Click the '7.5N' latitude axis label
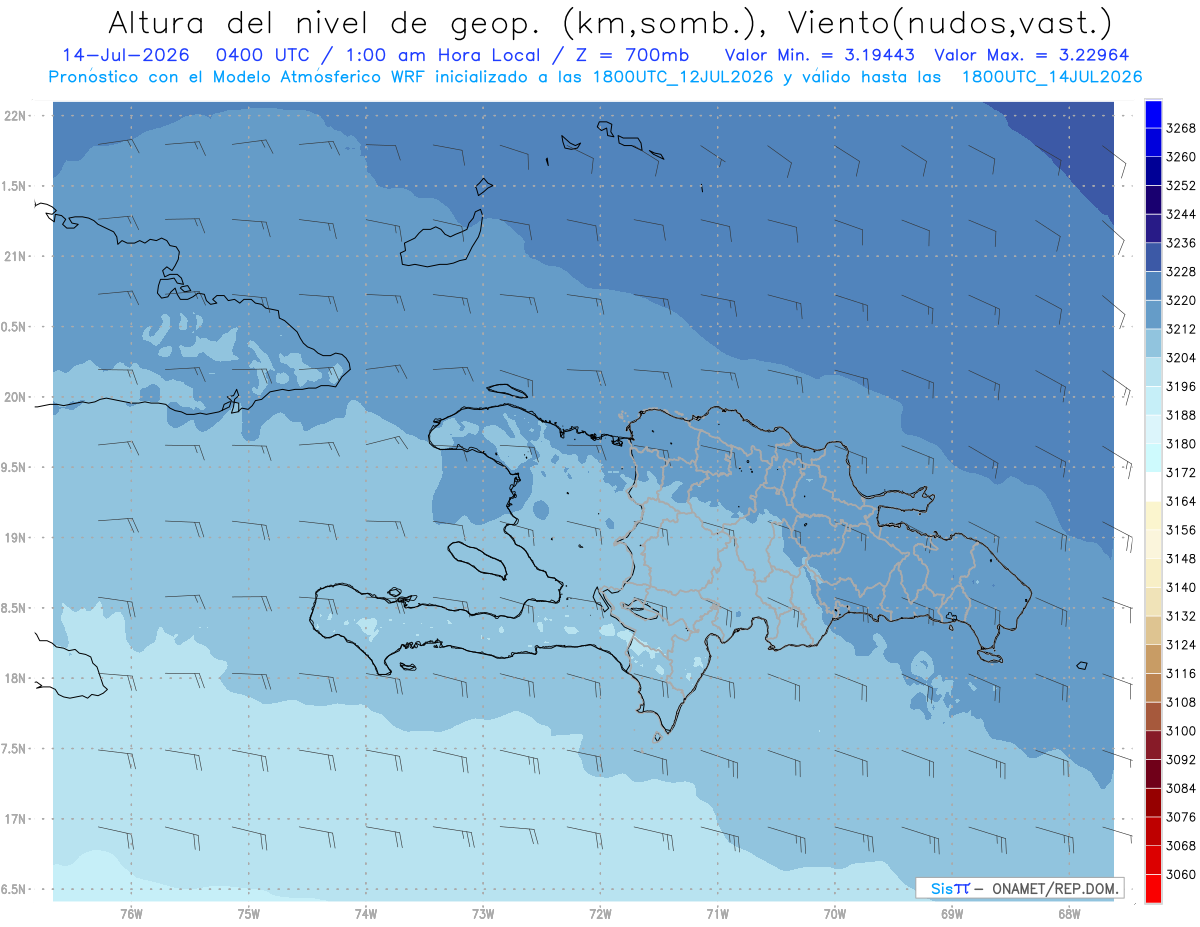The image size is (1200, 927). click(x=13, y=748)
